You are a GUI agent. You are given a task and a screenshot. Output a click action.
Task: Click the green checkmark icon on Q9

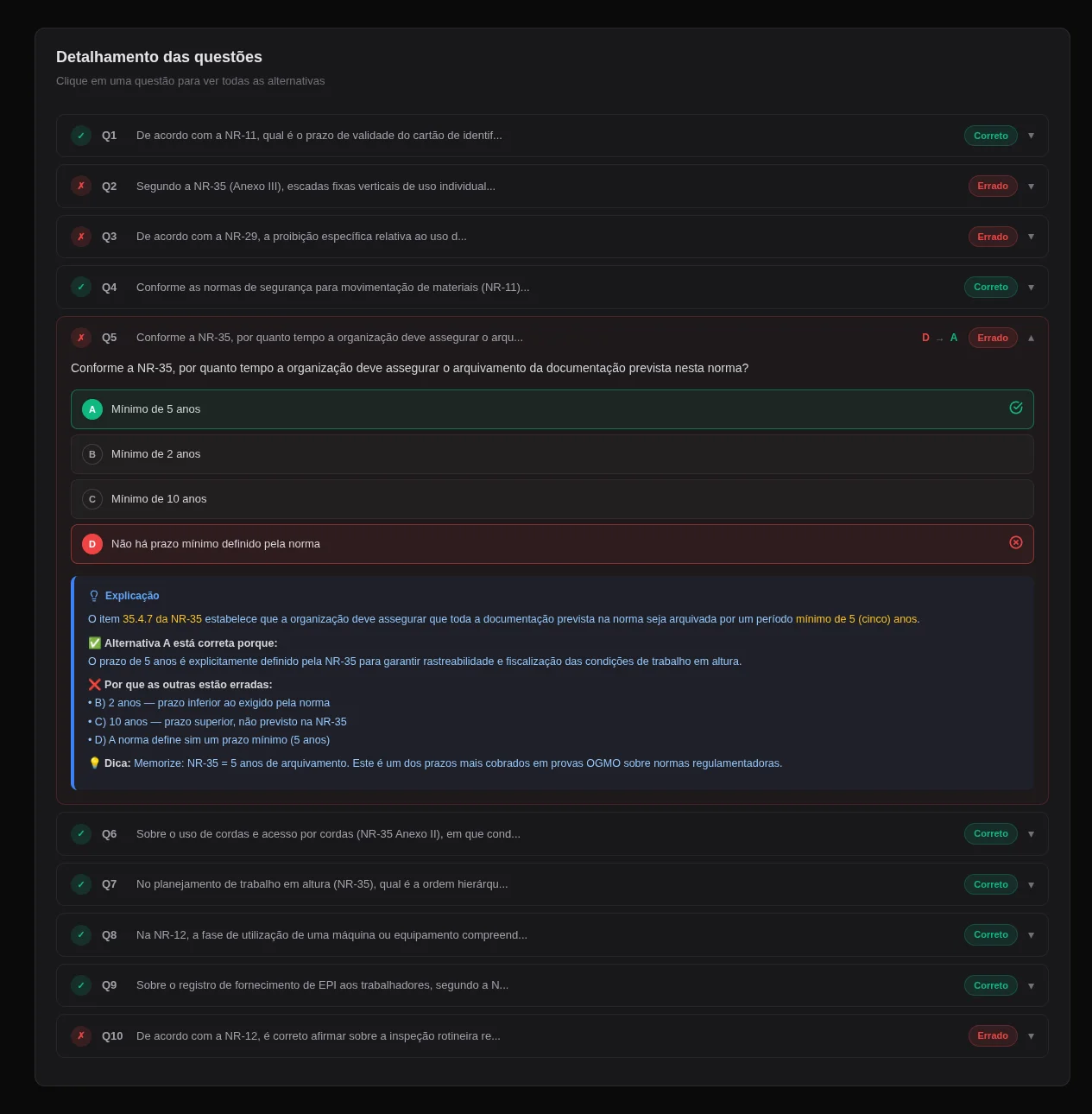81,984
